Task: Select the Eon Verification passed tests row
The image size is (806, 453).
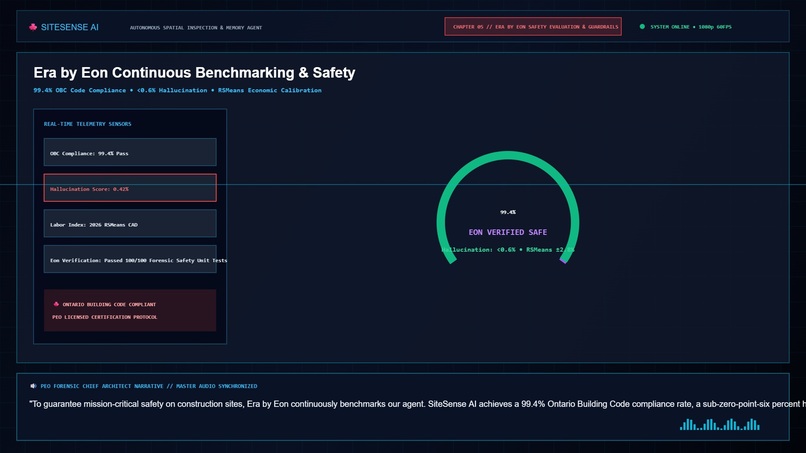Action: coord(130,259)
